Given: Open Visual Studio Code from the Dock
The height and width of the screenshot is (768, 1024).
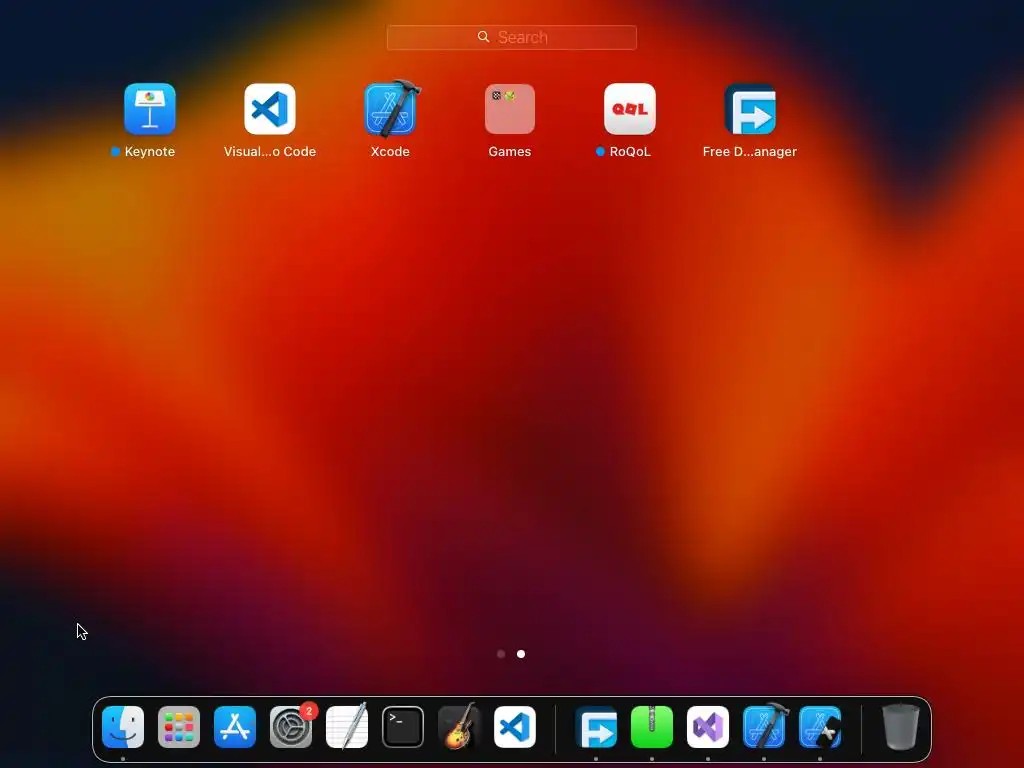Looking at the screenshot, I should click(x=515, y=727).
